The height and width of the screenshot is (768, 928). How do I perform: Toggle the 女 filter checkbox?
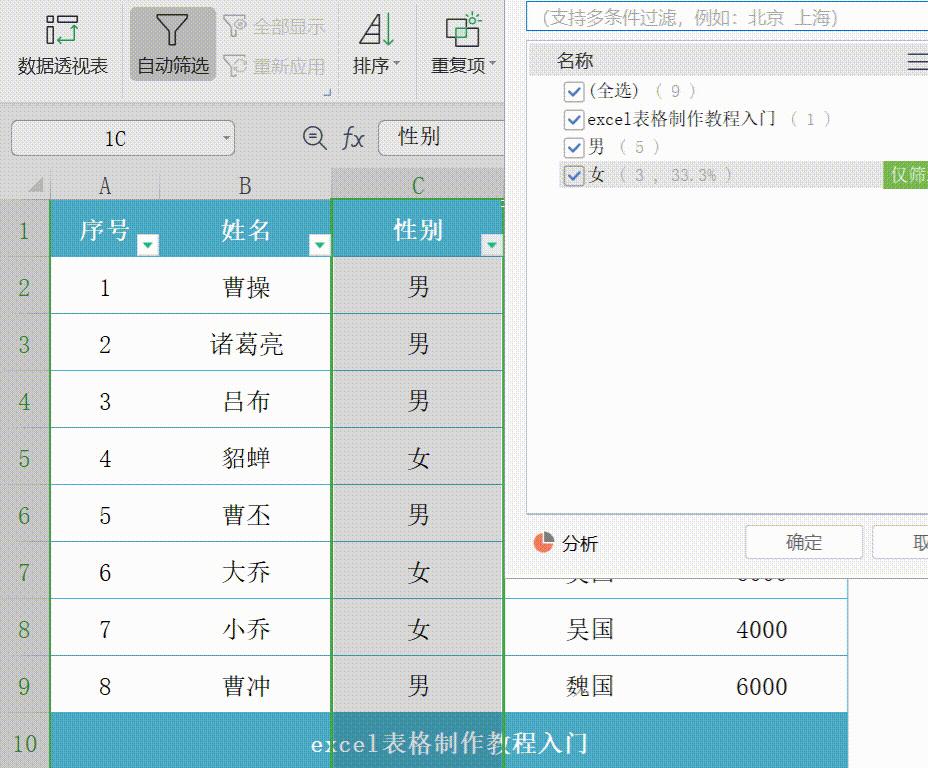coord(573,174)
